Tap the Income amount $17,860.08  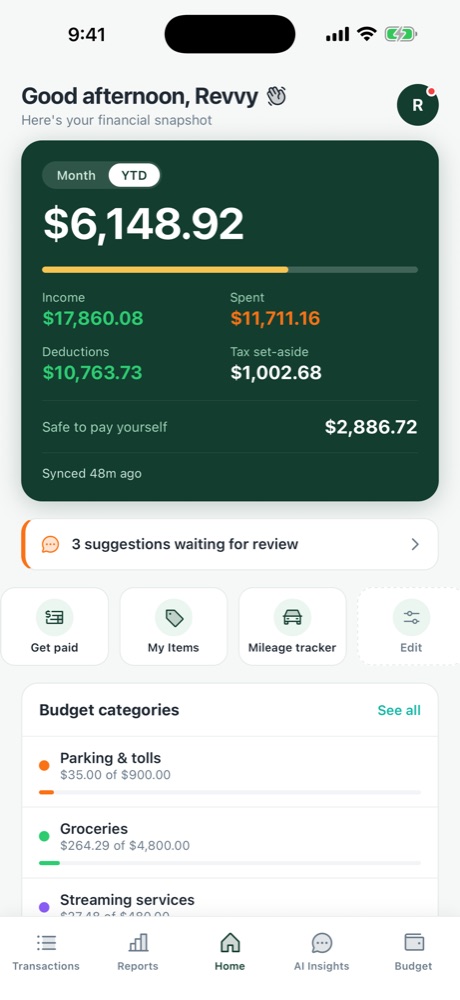pyautogui.click(x=93, y=318)
